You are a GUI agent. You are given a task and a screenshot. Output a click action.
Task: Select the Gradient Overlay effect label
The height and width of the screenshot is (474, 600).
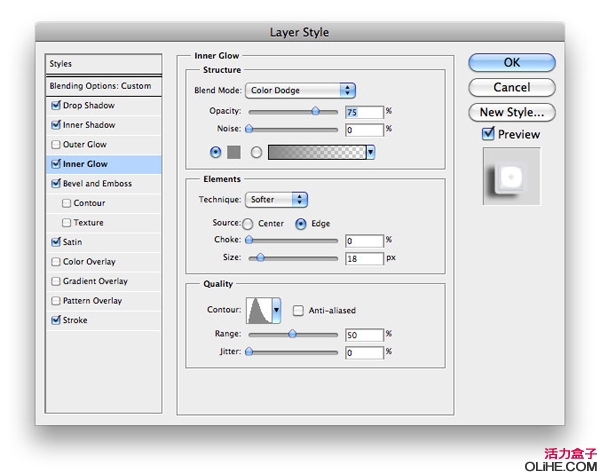point(95,281)
